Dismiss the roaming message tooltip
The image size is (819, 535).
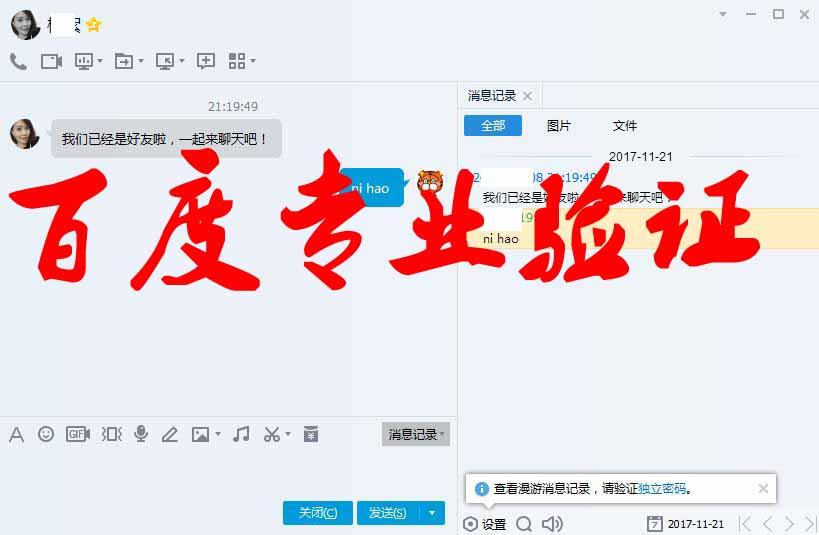point(763,489)
